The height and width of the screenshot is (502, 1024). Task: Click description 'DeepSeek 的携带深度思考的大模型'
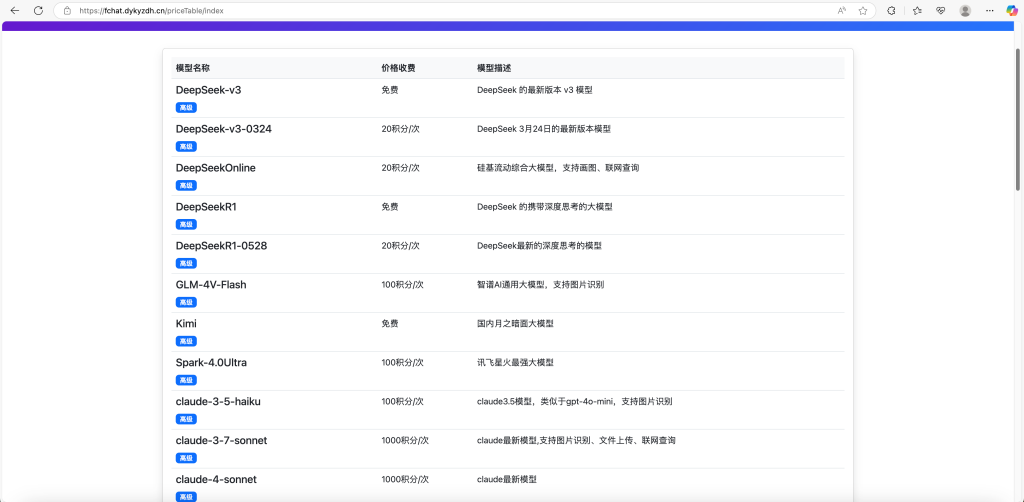(x=545, y=207)
